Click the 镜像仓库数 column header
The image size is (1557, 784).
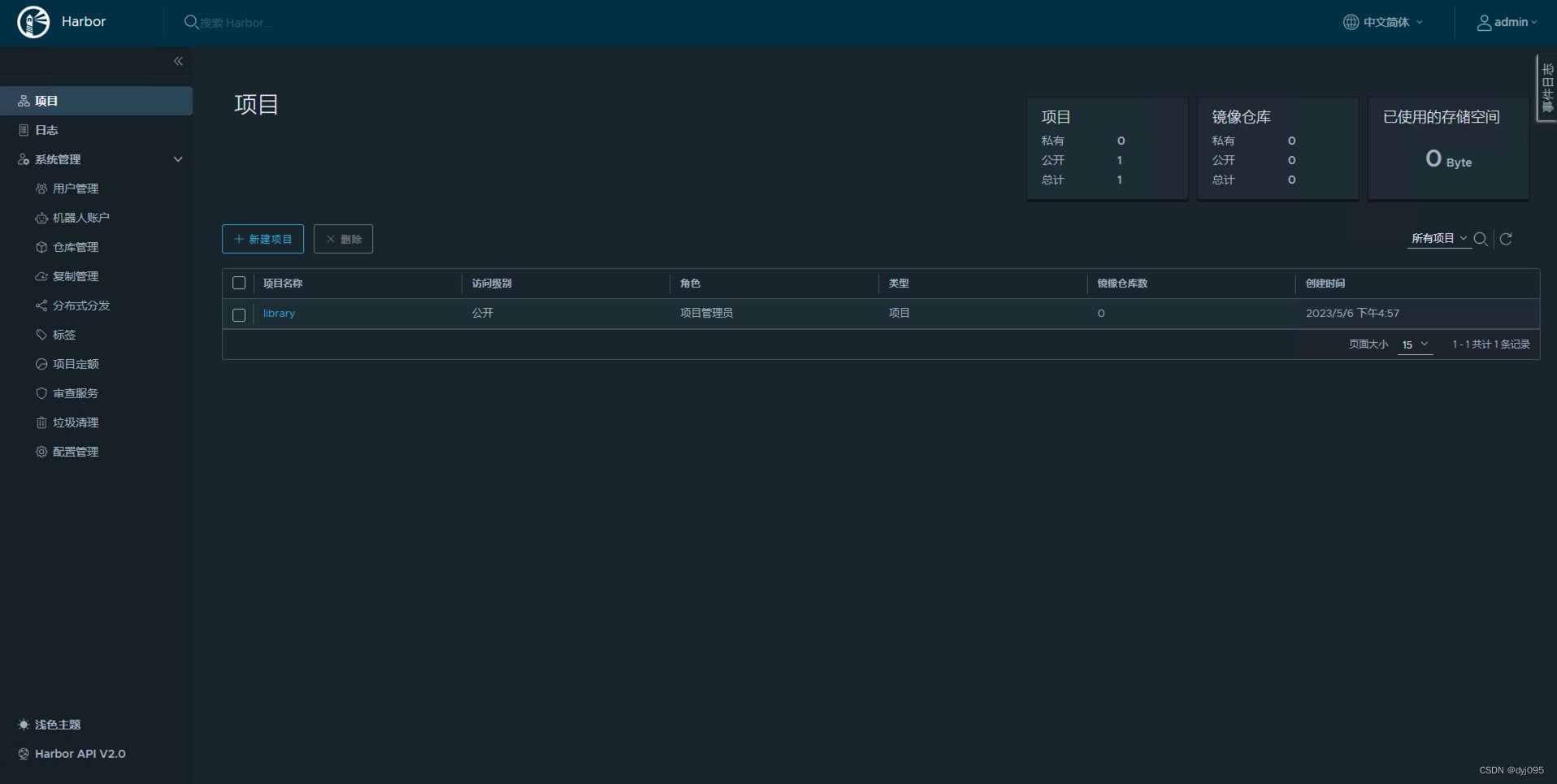(x=1122, y=284)
